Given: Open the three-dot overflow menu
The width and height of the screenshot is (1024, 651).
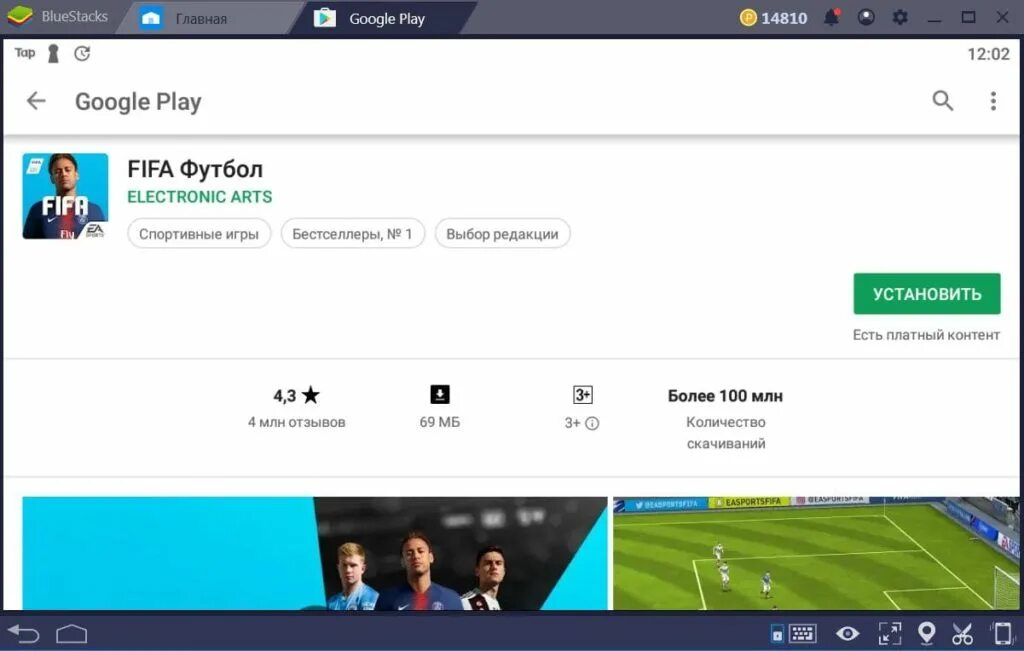Looking at the screenshot, I should (x=993, y=101).
